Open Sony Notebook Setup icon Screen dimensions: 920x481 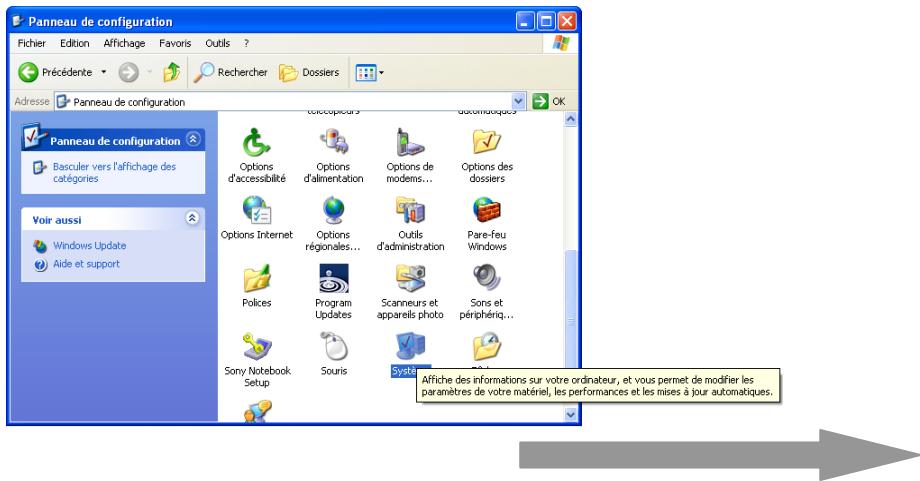256,346
